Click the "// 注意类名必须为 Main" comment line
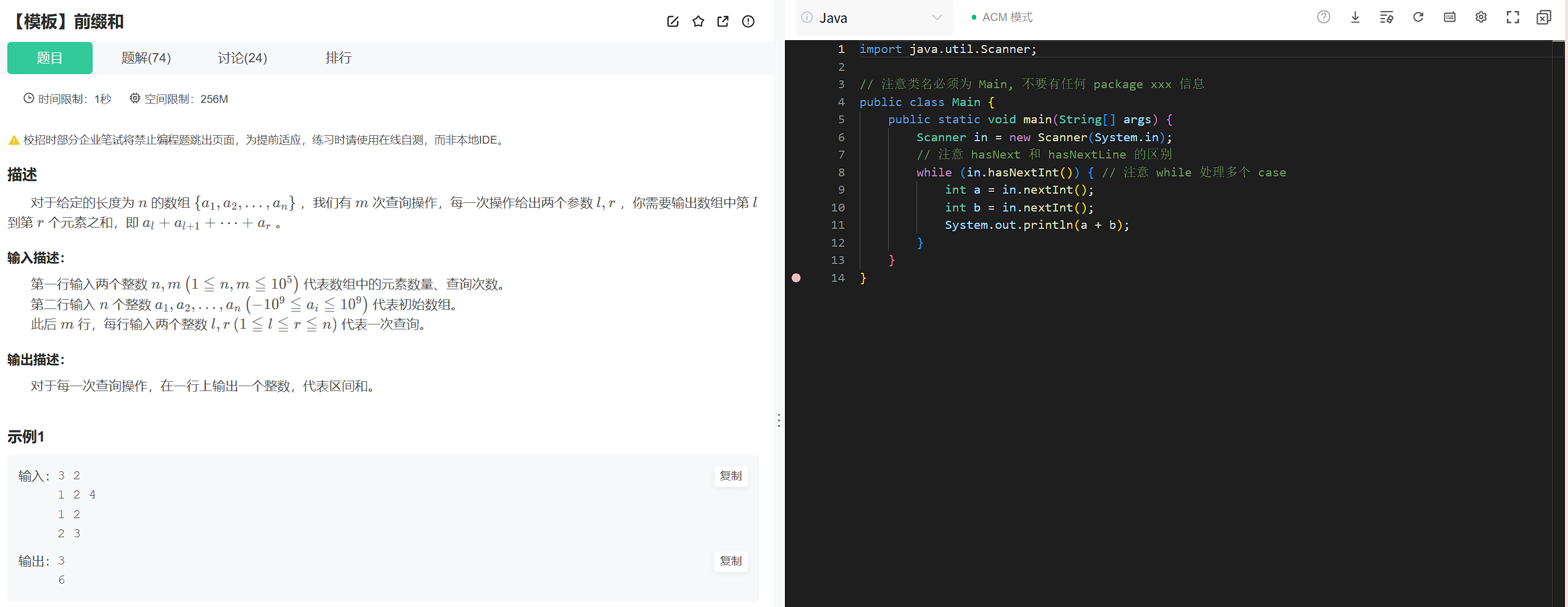 tap(1032, 85)
